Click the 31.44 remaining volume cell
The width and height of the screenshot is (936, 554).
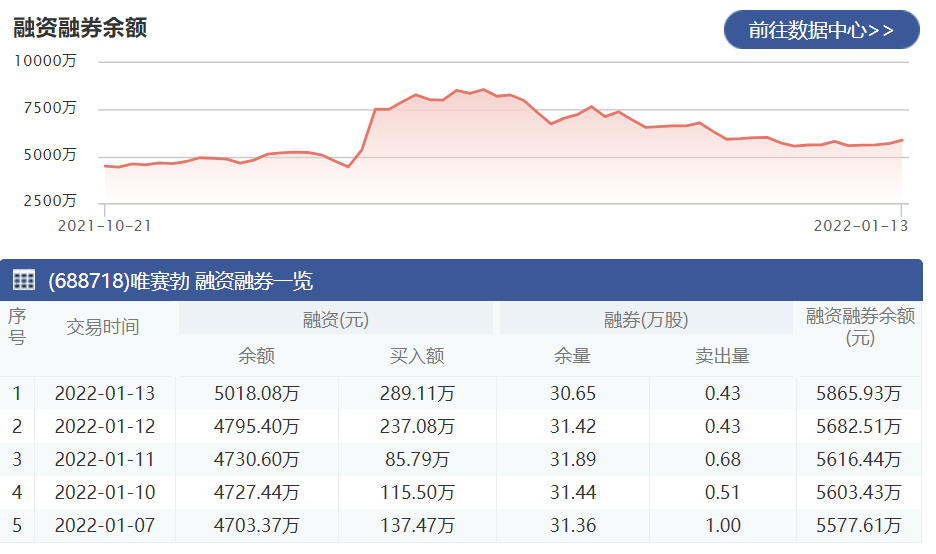[573, 492]
